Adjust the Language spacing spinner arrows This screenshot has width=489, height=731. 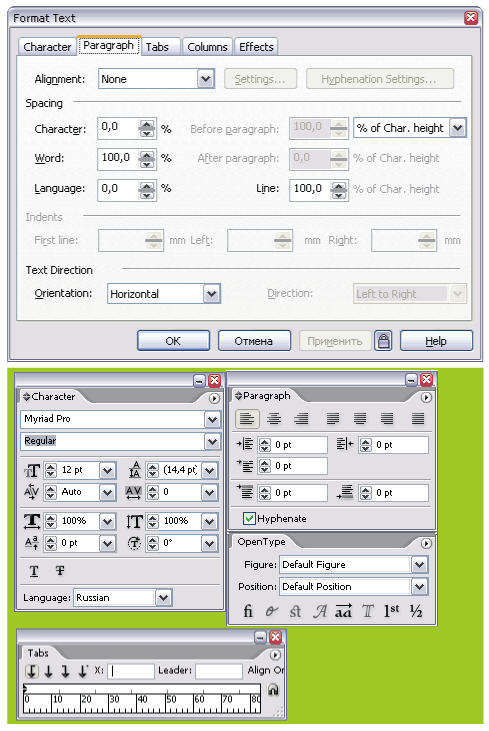click(147, 189)
